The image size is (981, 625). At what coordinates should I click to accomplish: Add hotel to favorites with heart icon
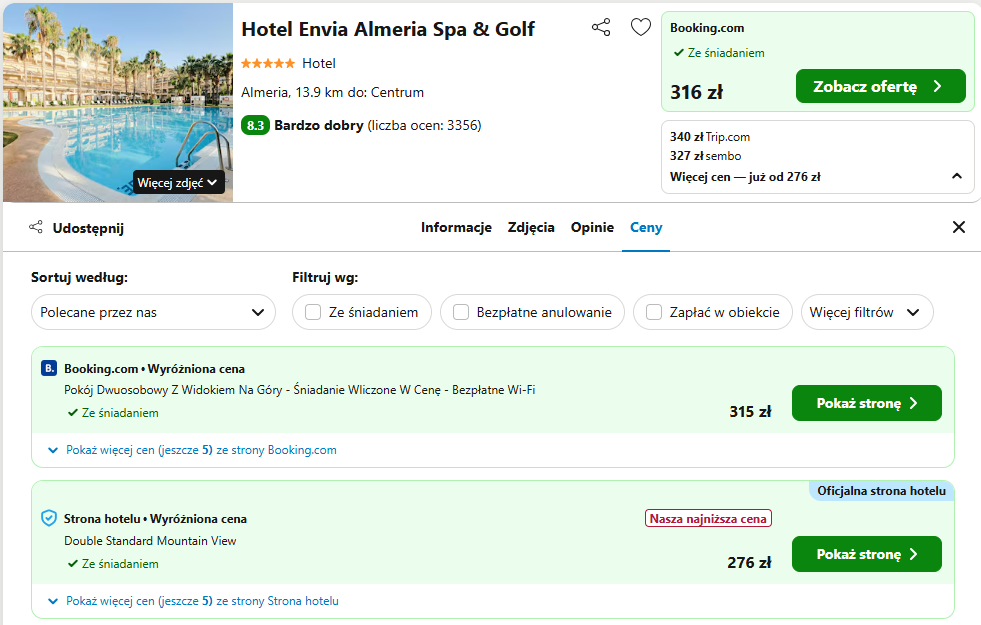(641, 27)
